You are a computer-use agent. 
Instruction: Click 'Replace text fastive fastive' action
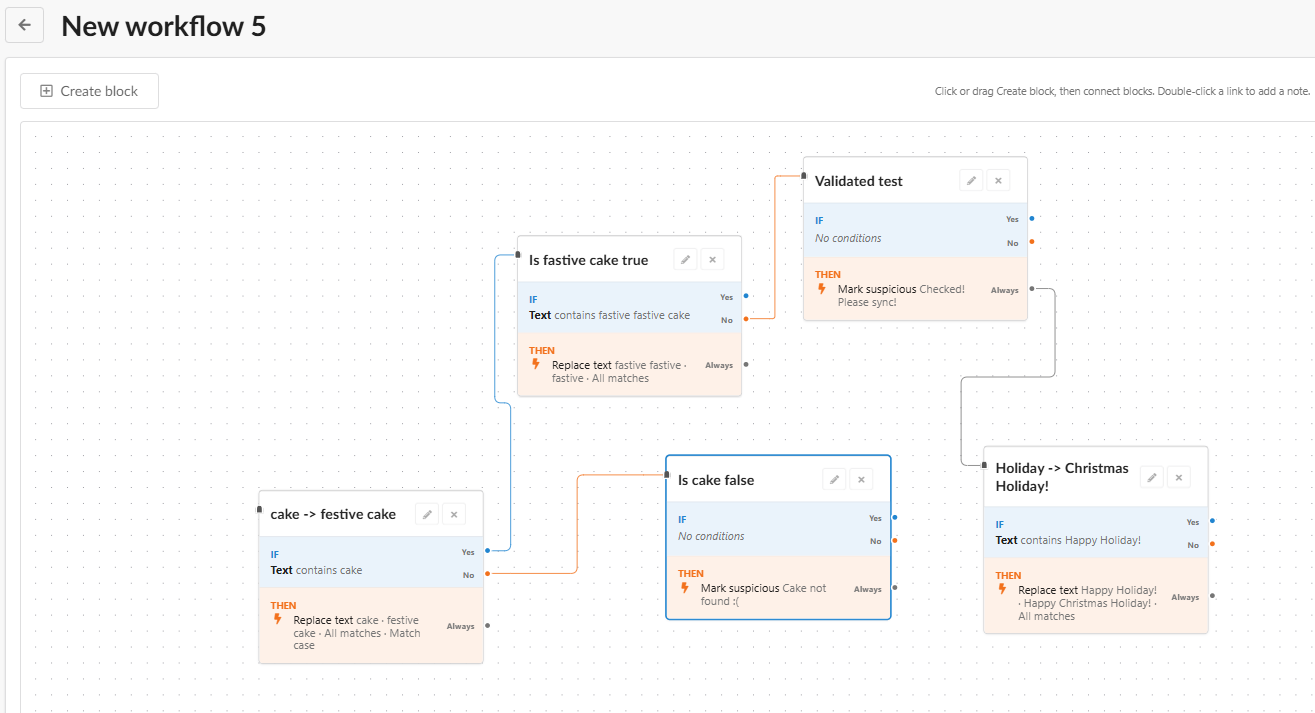(618, 372)
